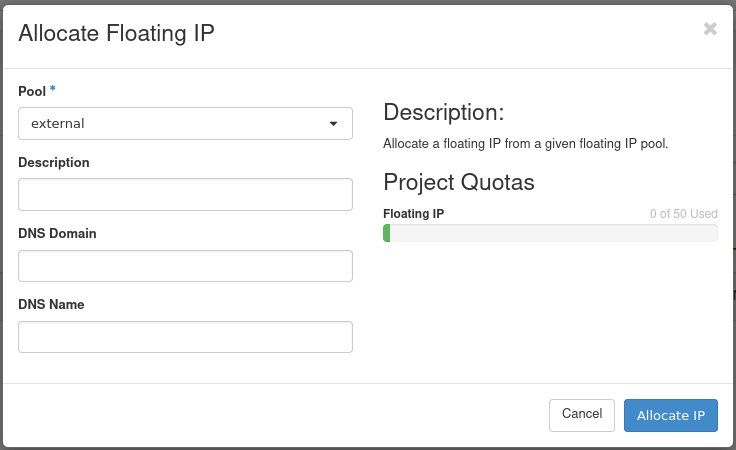Click the floating IP pool help text

pyautogui.click(x=525, y=143)
